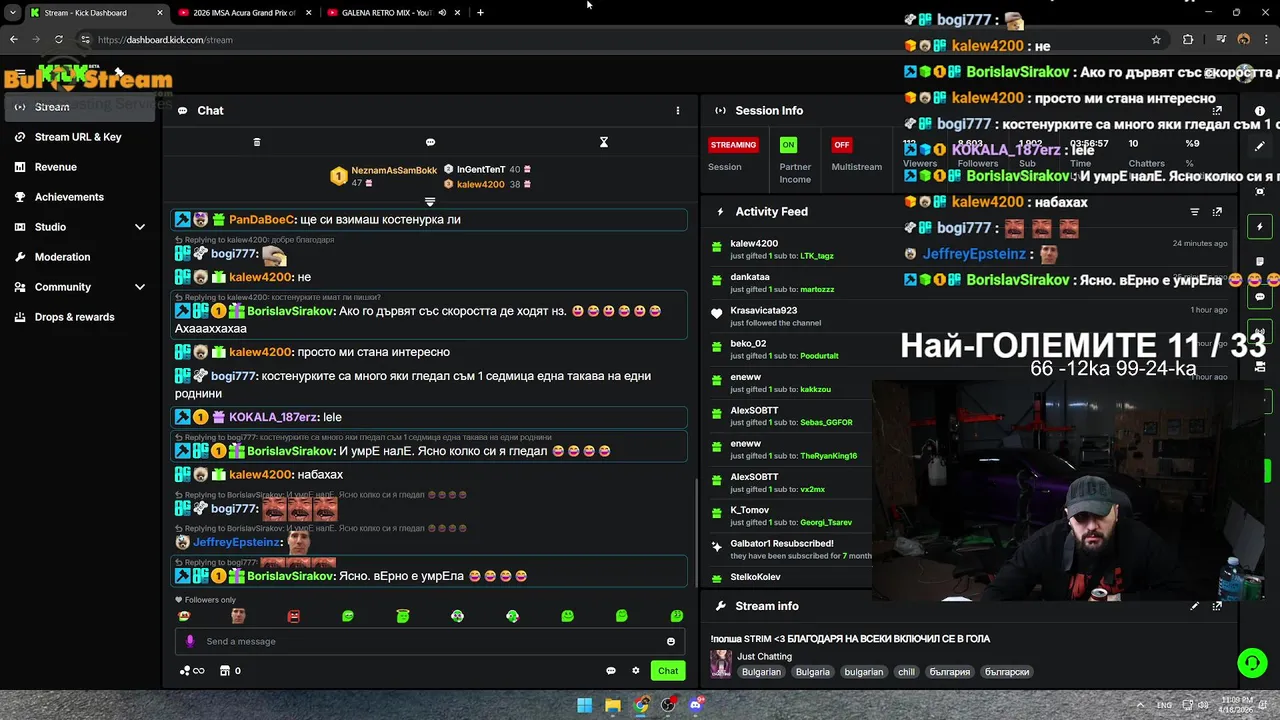Click the K_Tomov gifted sub activity entry
The height and width of the screenshot is (720, 1280).
(790, 516)
